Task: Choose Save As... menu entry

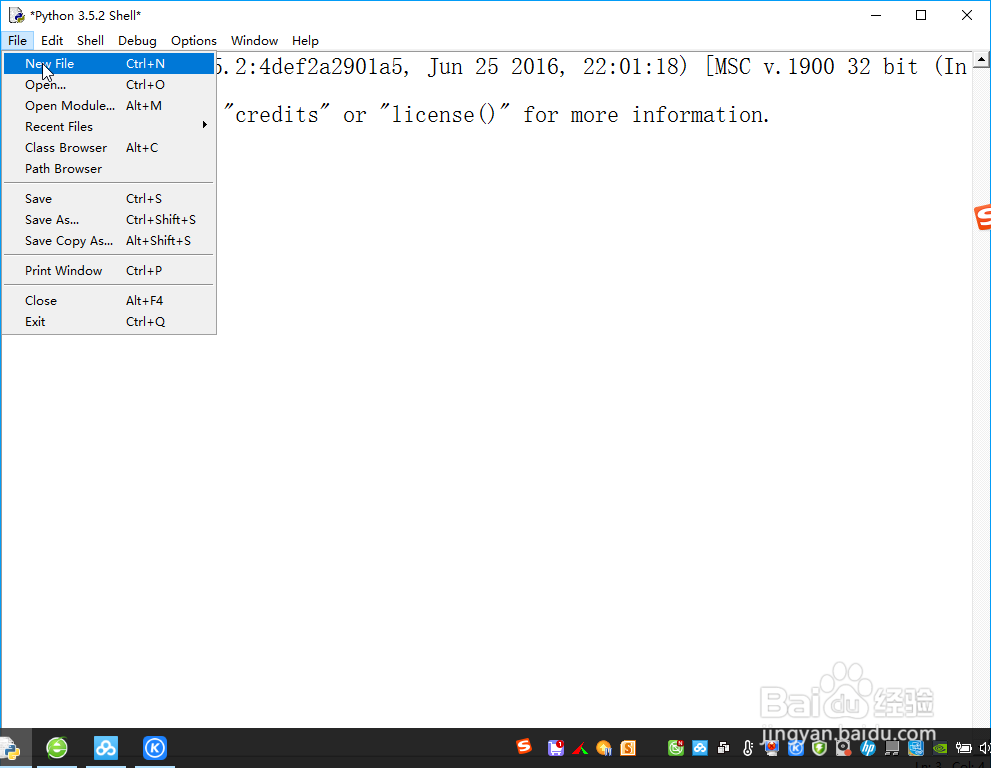Action: 109,219
